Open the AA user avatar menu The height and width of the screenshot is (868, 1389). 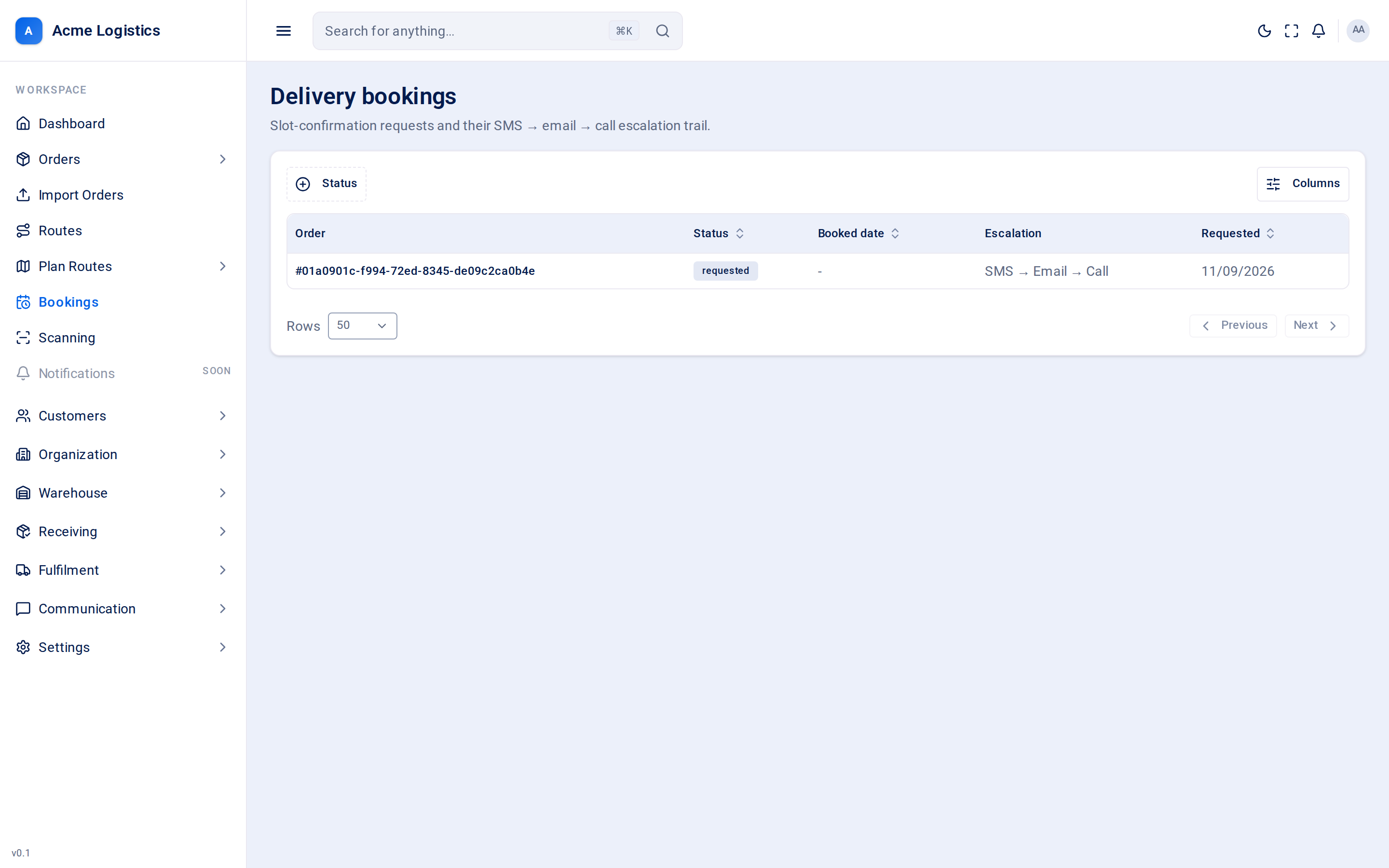click(x=1358, y=30)
